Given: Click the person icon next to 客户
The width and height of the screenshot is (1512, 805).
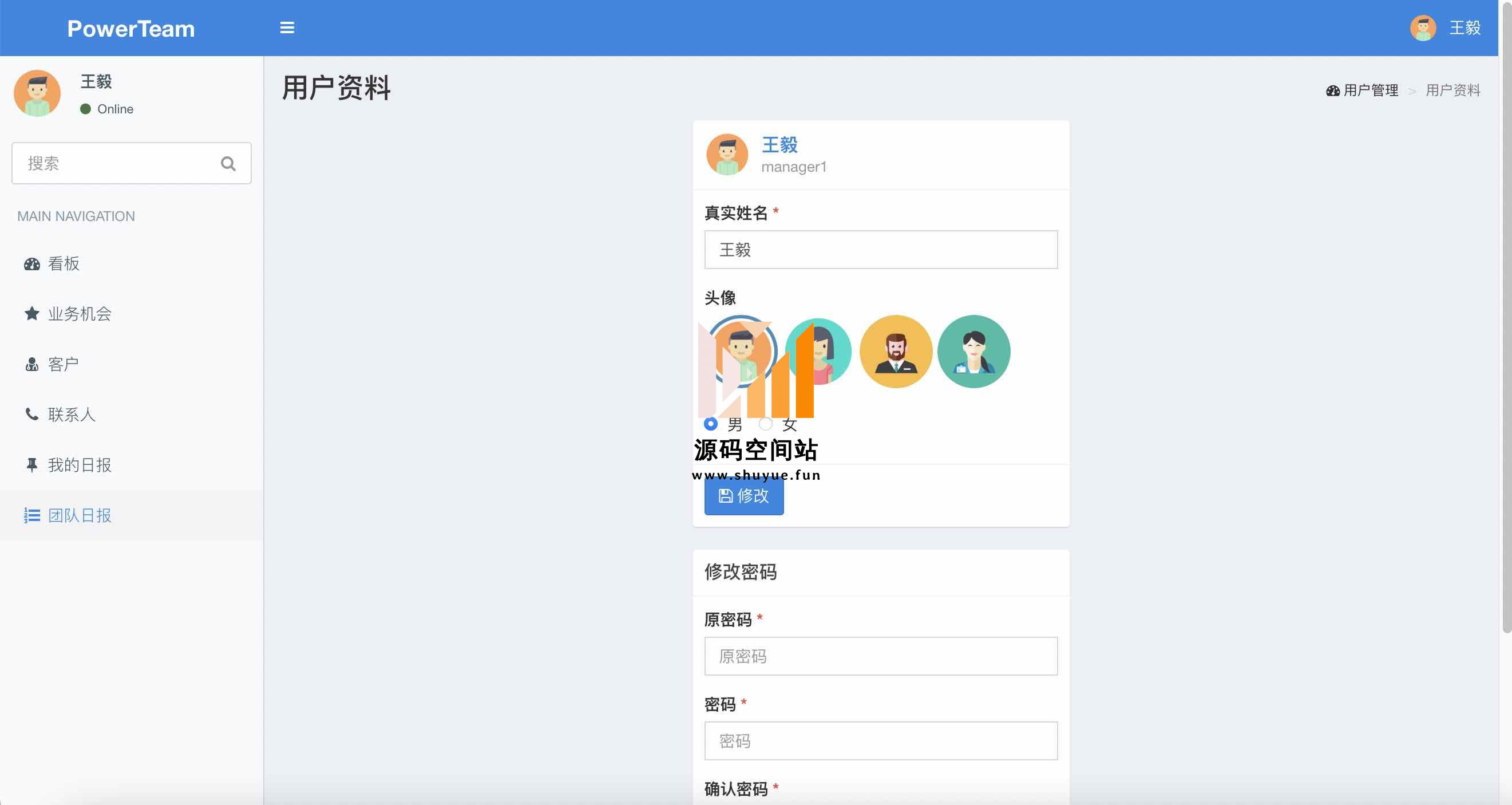Looking at the screenshot, I should pos(31,365).
